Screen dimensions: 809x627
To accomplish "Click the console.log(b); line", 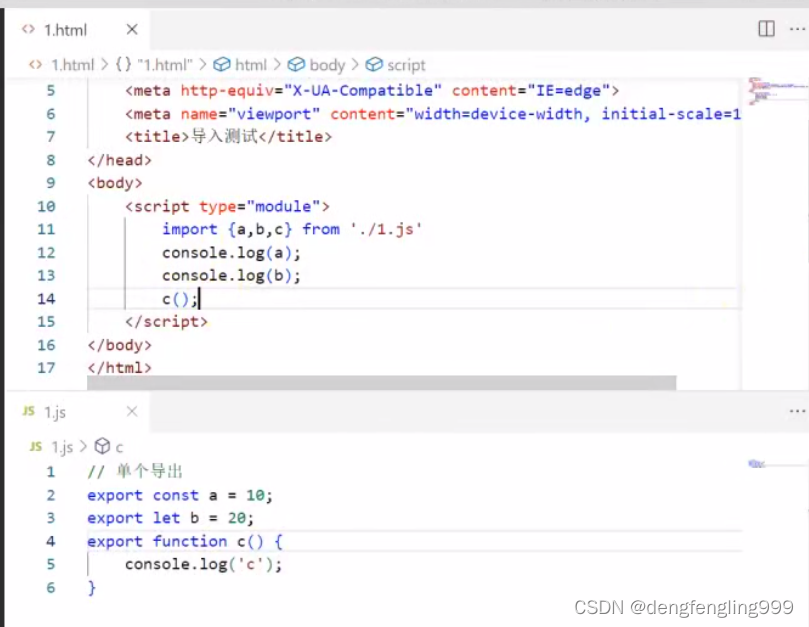I will click(231, 276).
